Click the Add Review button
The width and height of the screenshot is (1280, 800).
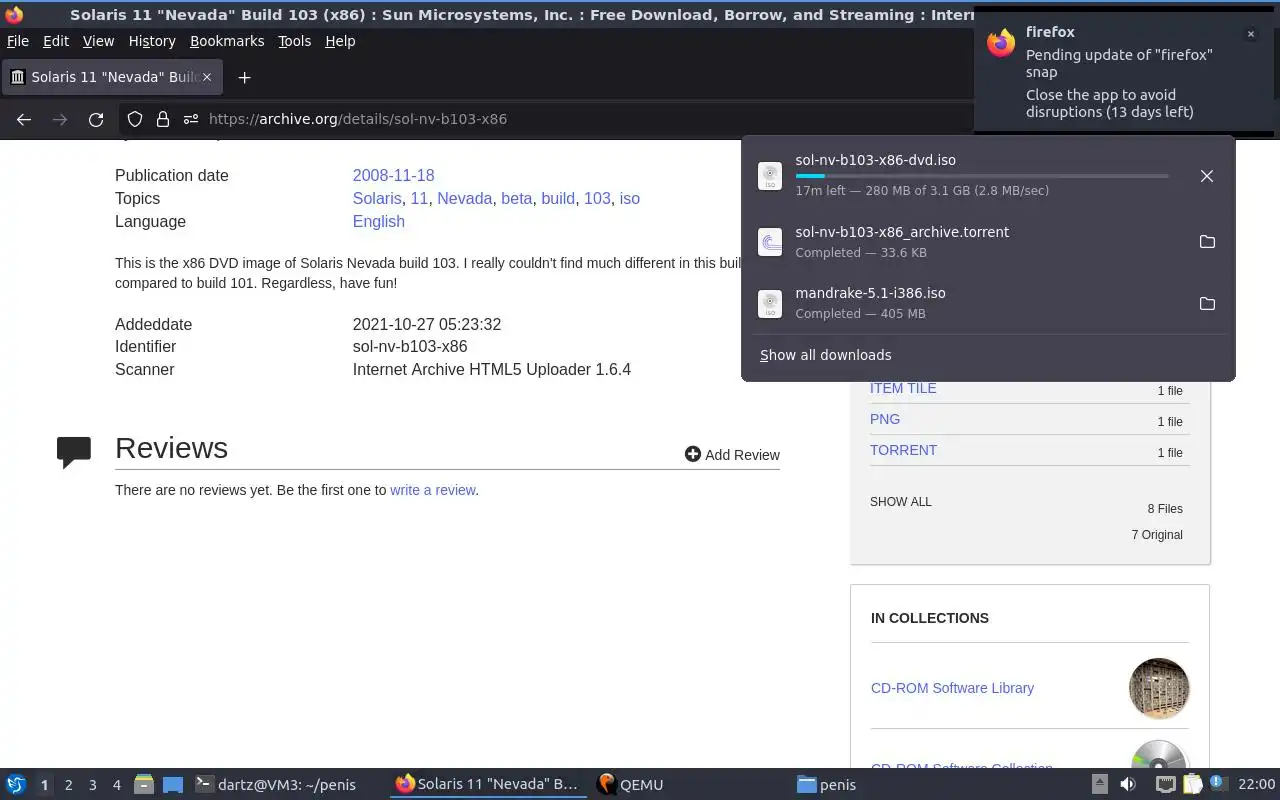[x=732, y=454]
